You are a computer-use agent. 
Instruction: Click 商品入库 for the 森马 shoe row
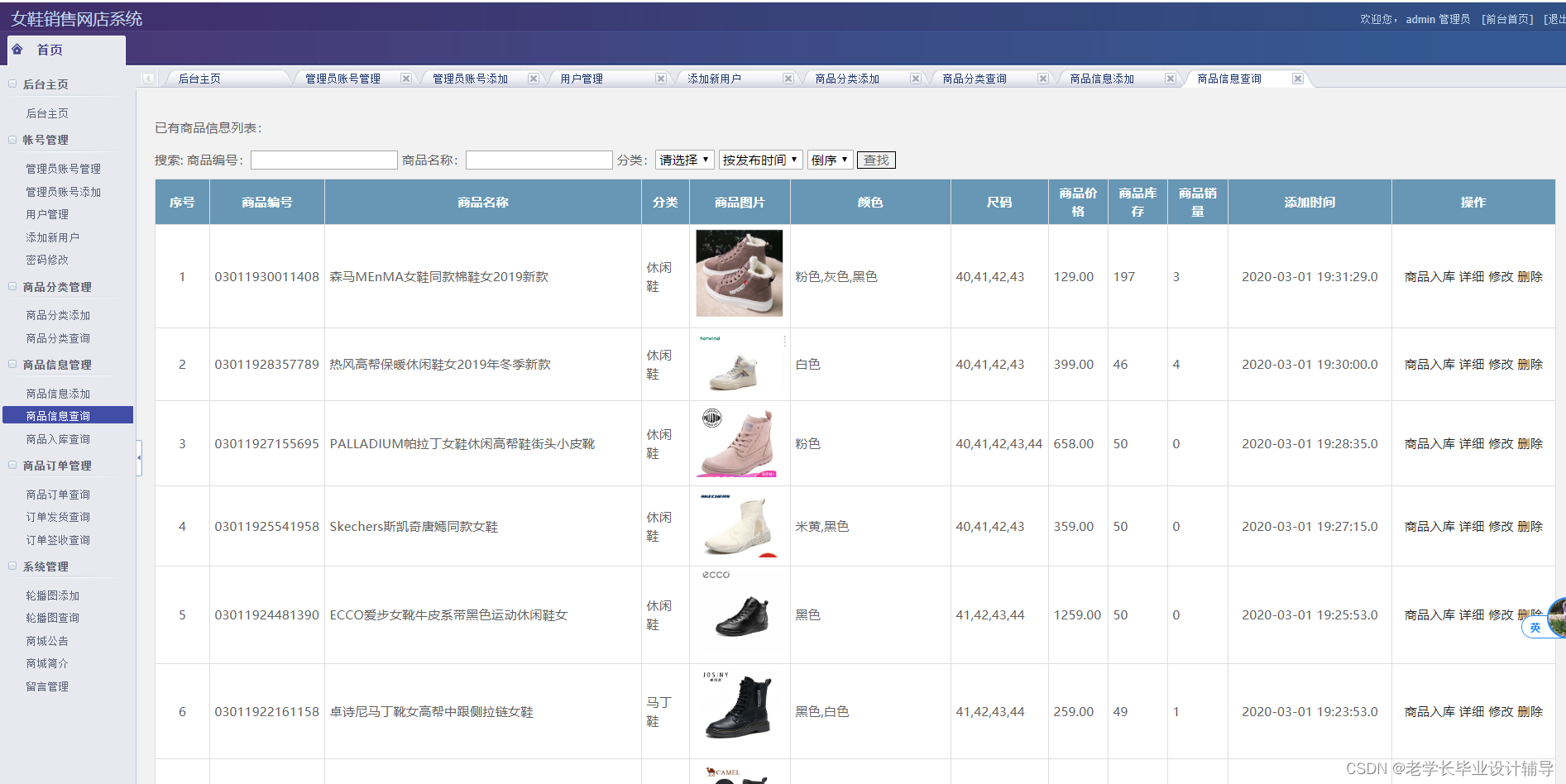1430,276
